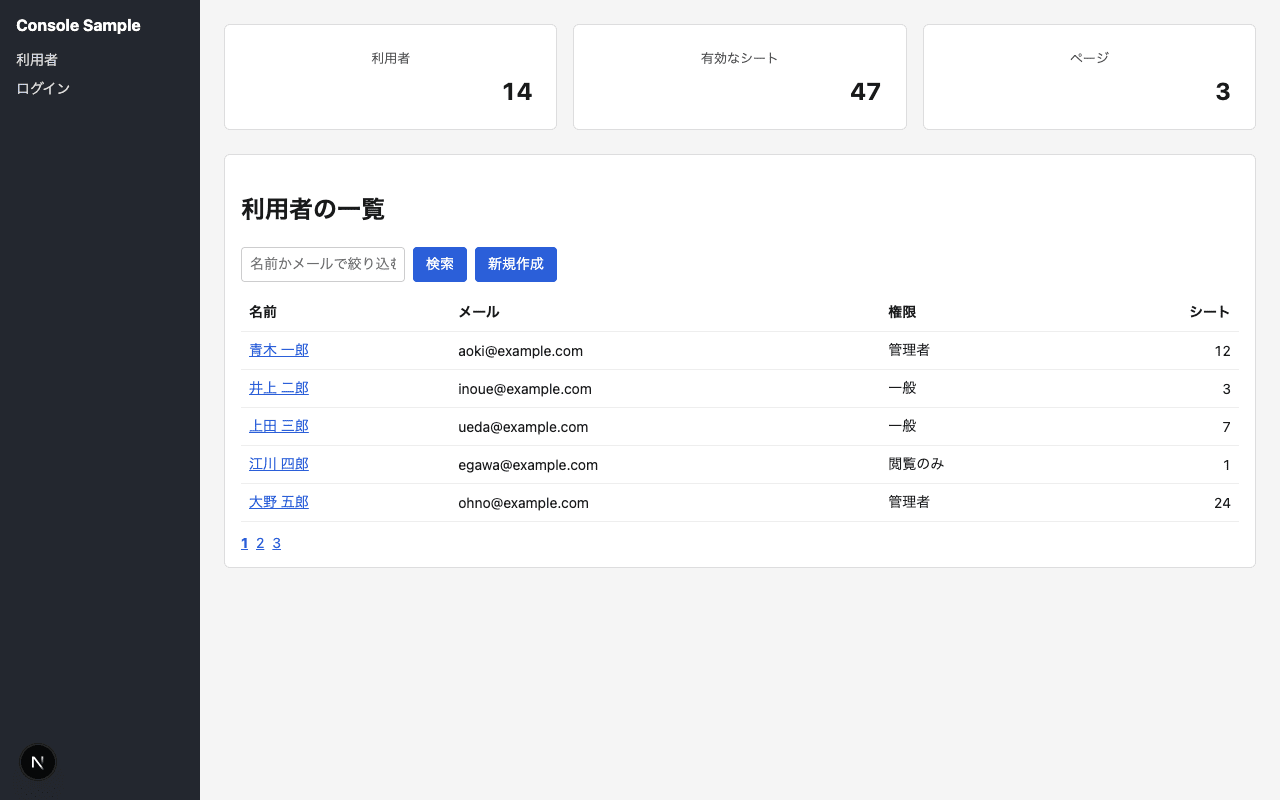
Task: Click the 新規作成 button
Action: point(516,264)
